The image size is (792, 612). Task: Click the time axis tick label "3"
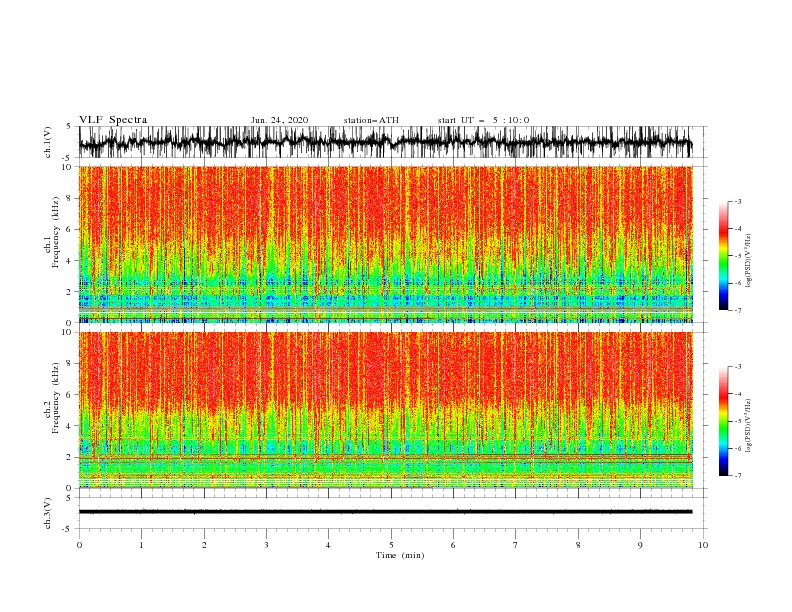tap(266, 545)
